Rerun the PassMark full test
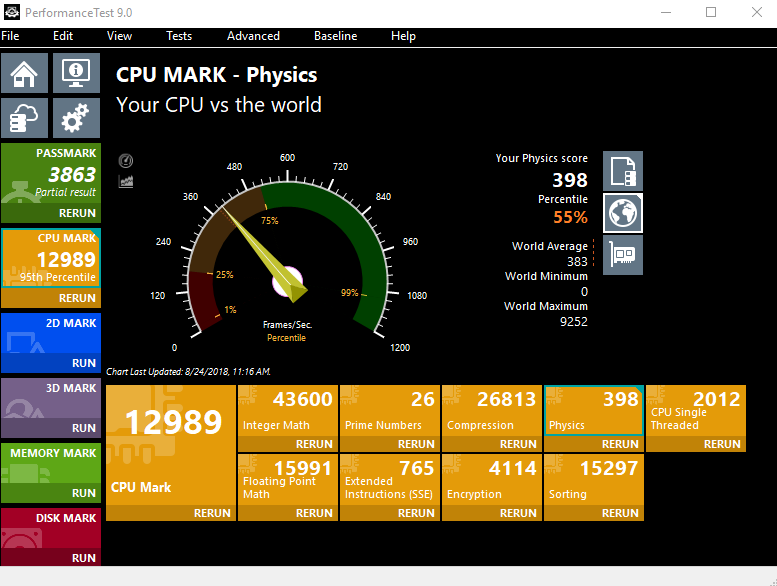 click(77, 213)
